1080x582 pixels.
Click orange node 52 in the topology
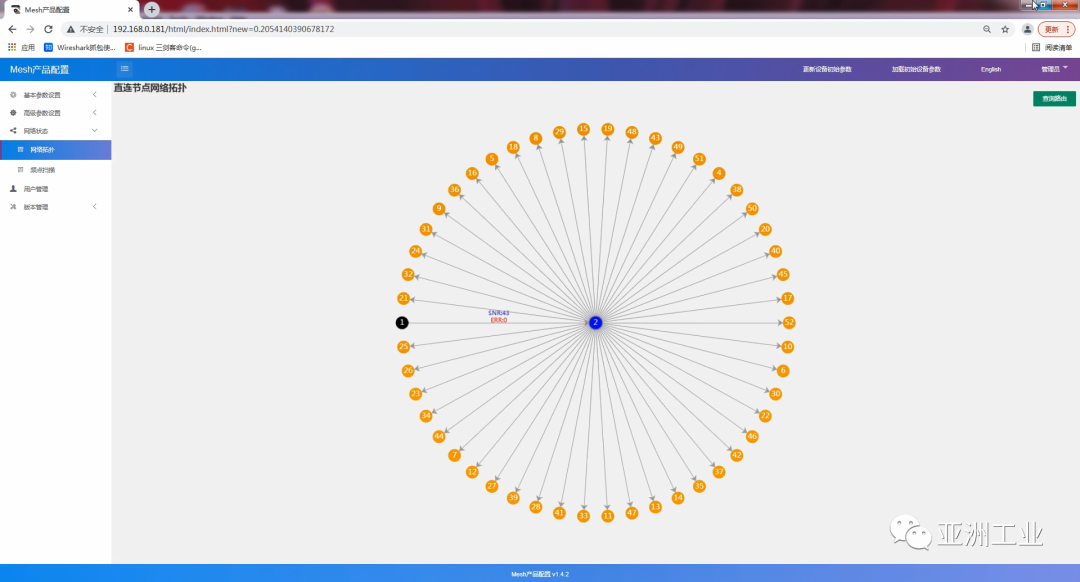coord(789,323)
